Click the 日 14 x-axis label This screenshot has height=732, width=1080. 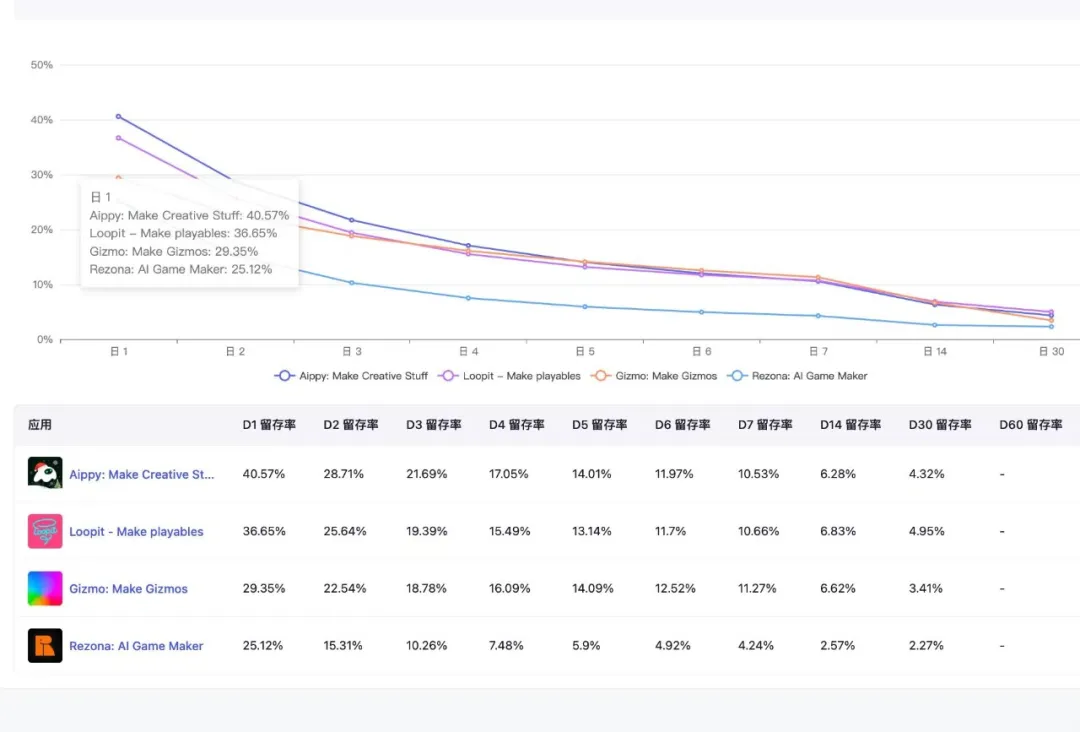[x=935, y=351]
